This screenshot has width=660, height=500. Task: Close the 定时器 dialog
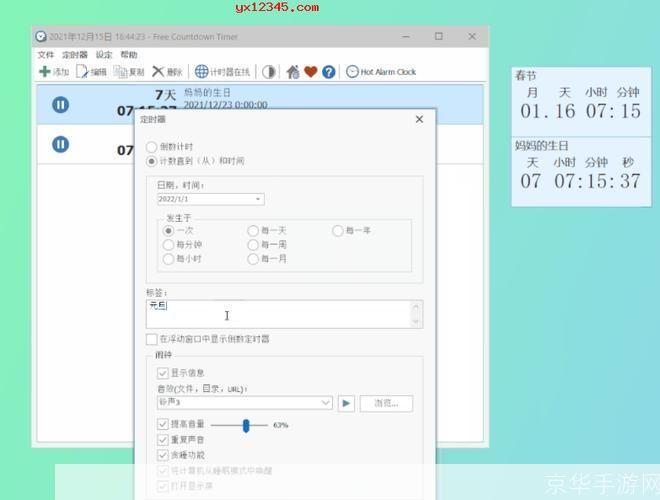point(419,120)
